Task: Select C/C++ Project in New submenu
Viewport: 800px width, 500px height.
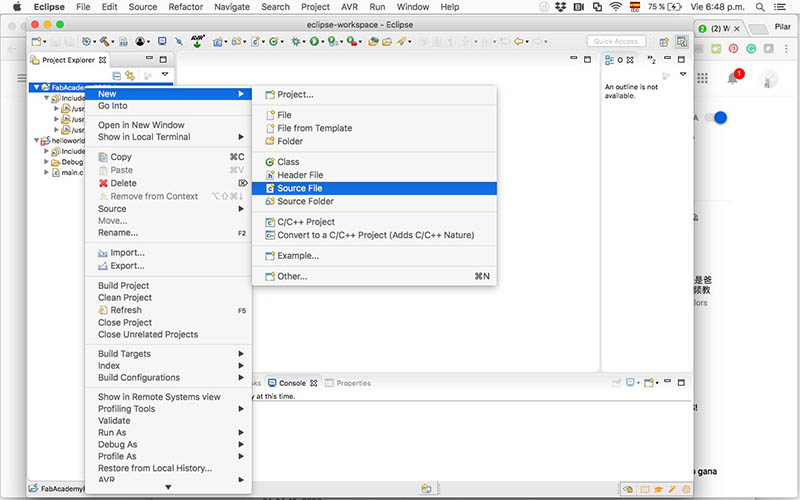Action: click(374, 222)
